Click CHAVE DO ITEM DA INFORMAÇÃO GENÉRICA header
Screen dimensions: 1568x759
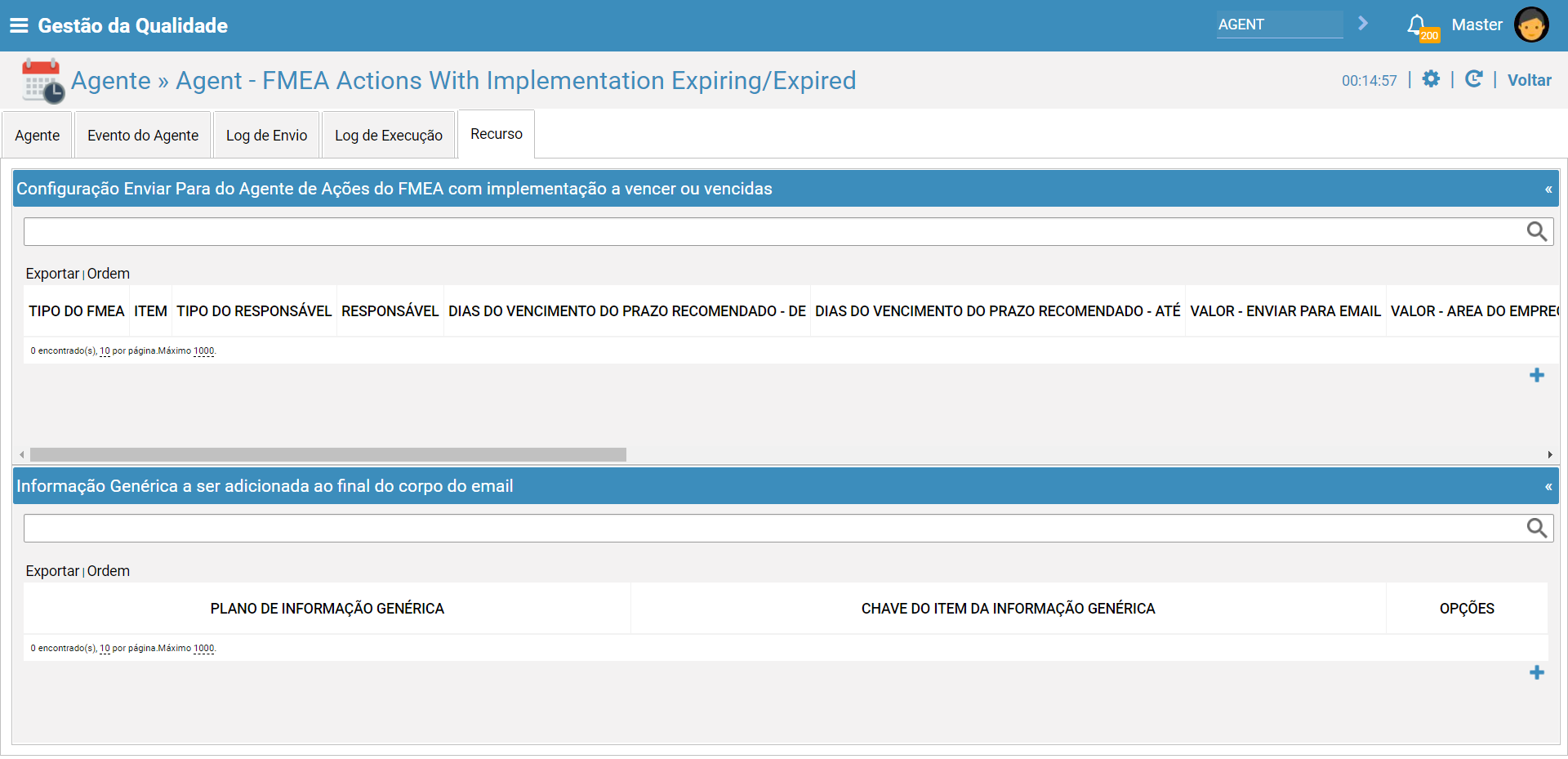1009,609
